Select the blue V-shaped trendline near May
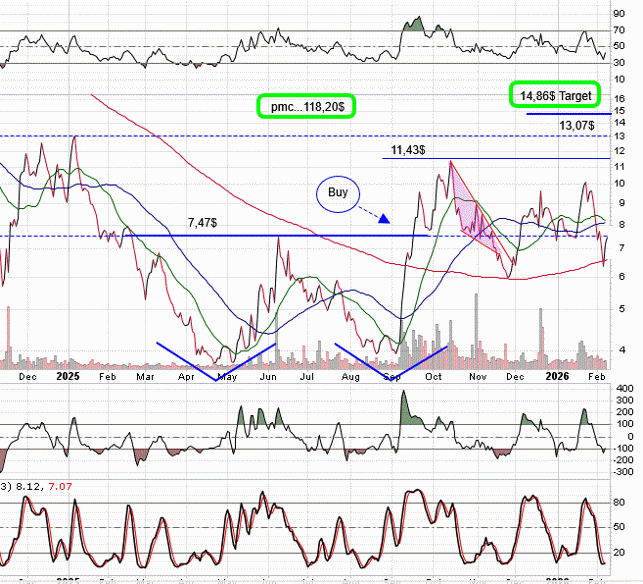Image resolution: width=643 pixels, height=584 pixels. tap(215, 363)
